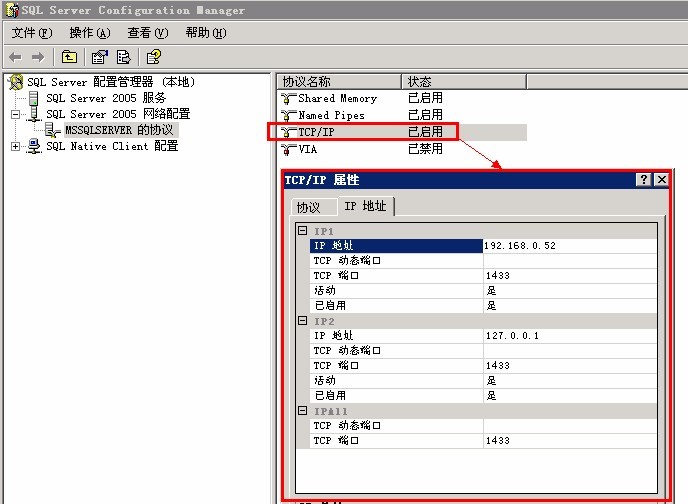The height and width of the screenshot is (504, 688).
Task: Click the dialog's question mark help button
Action: coord(643,179)
